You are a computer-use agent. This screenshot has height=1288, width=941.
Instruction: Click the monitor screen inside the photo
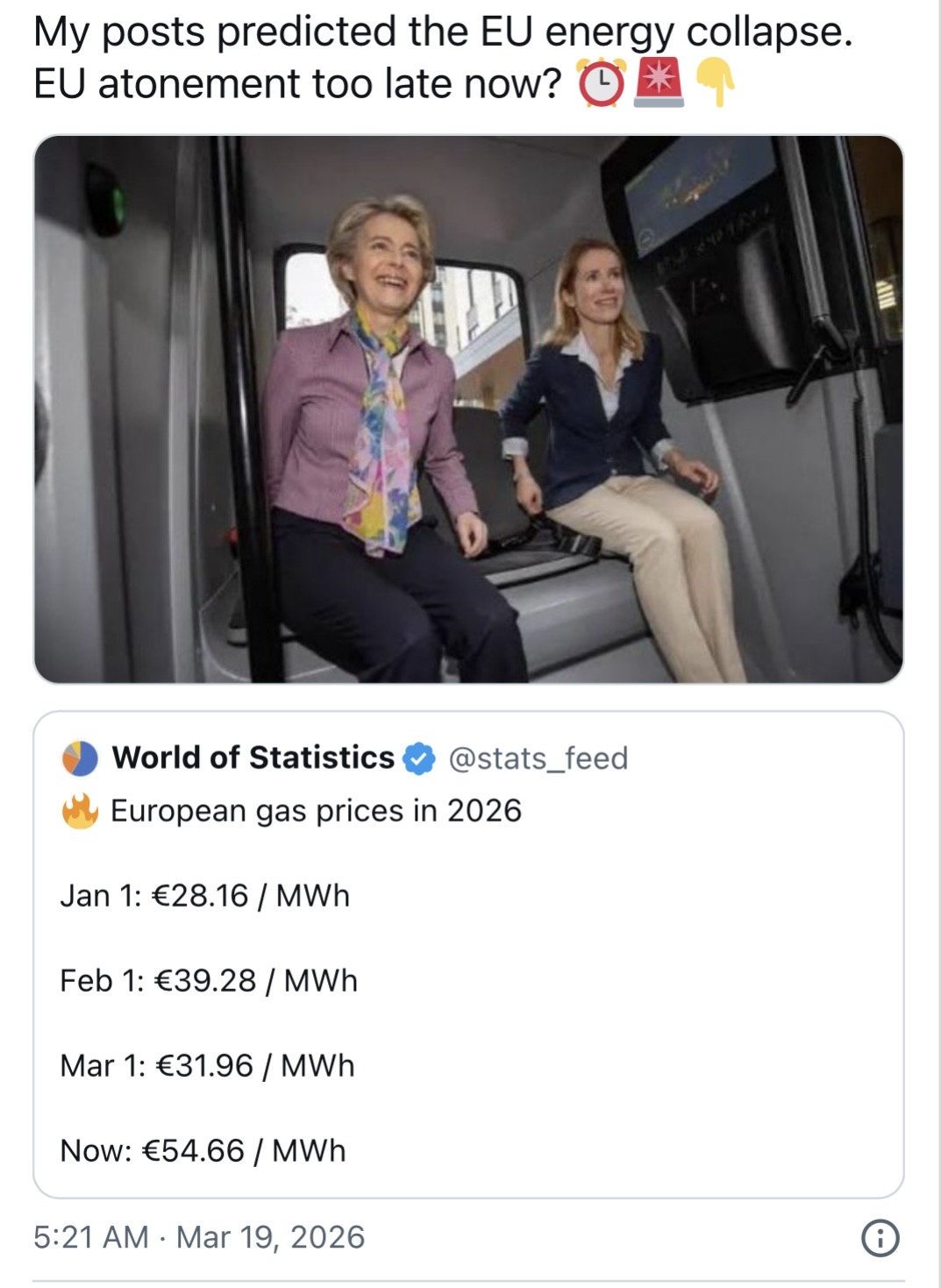(699, 194)
